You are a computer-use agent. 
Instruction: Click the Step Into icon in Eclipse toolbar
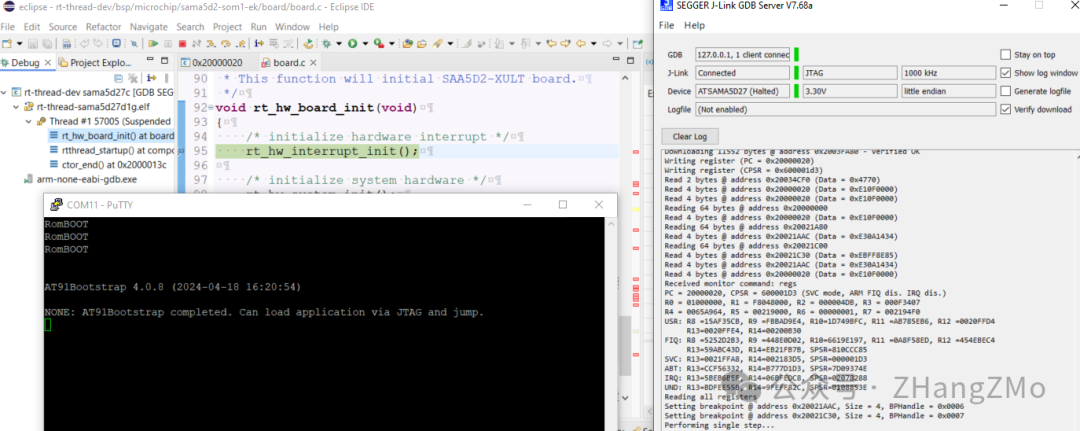pos(211,43)
